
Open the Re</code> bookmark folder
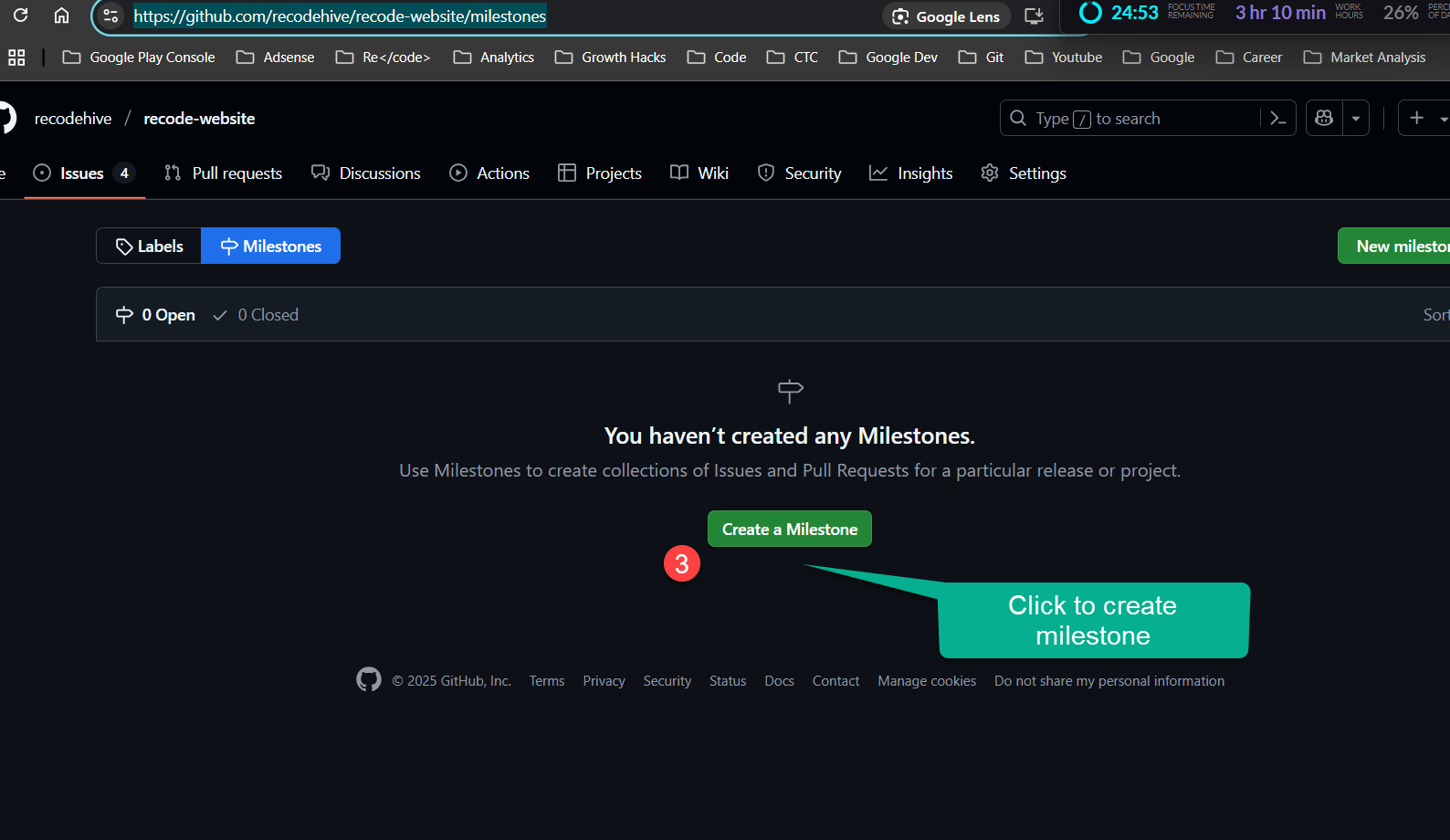[x=383, y=58]
